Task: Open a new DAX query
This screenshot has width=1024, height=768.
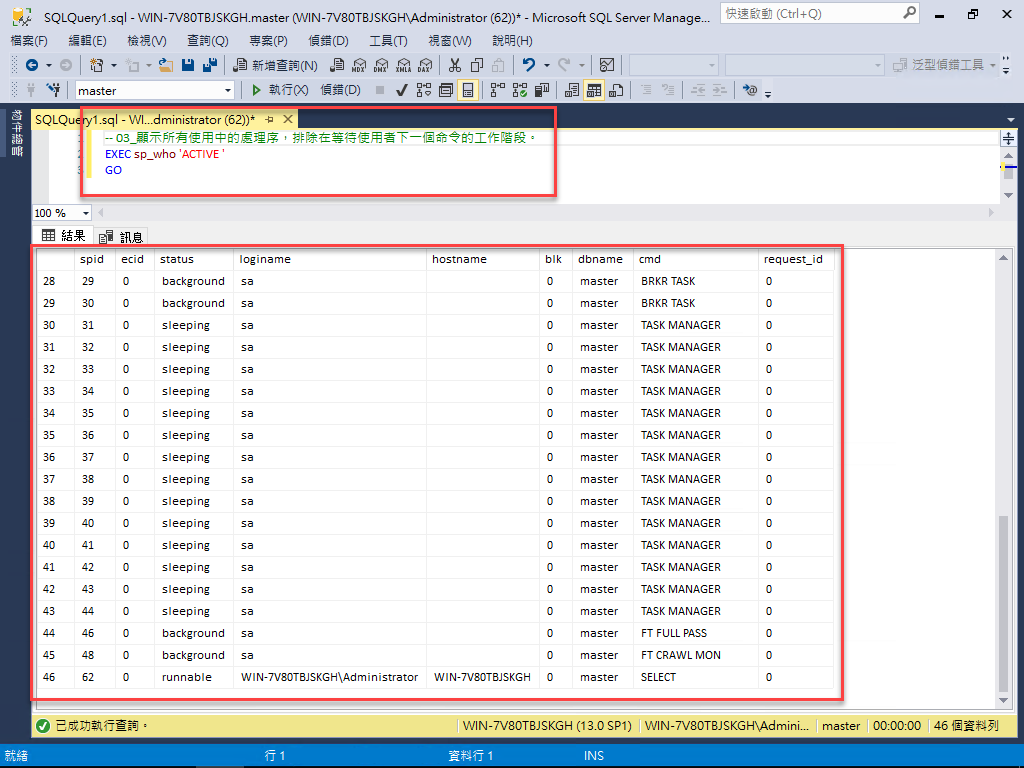Action: 425,65
